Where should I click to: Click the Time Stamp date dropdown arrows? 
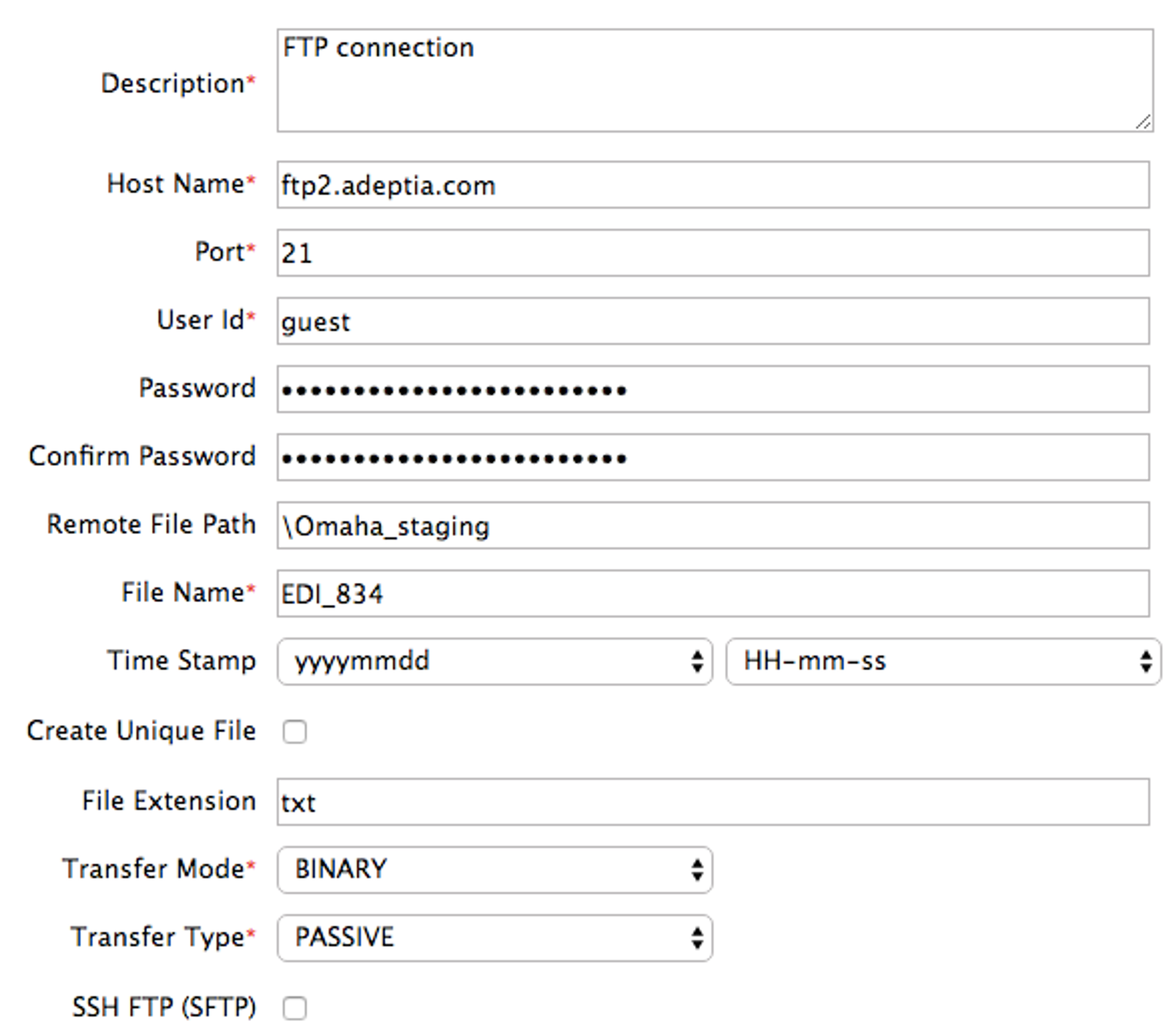[697, 661]
